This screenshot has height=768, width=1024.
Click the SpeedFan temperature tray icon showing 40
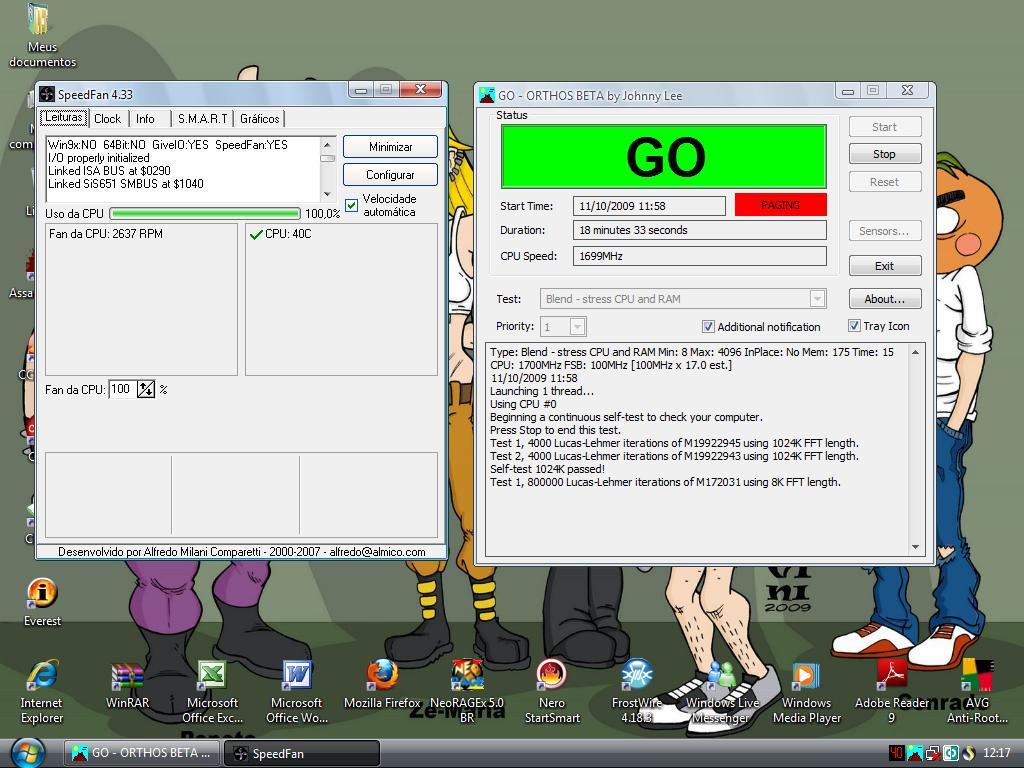896,753
